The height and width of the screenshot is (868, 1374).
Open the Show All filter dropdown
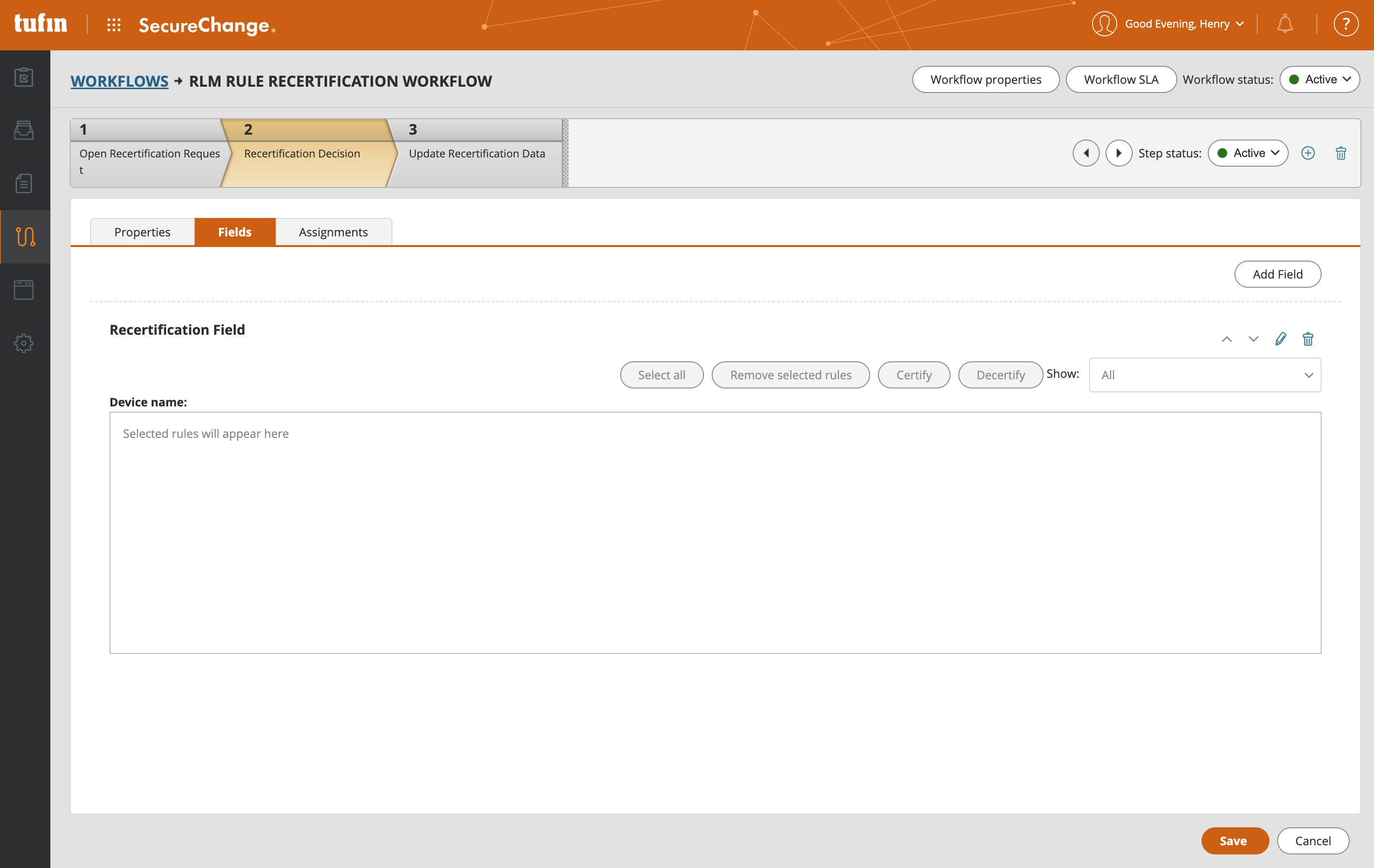tap(1204, 375)
